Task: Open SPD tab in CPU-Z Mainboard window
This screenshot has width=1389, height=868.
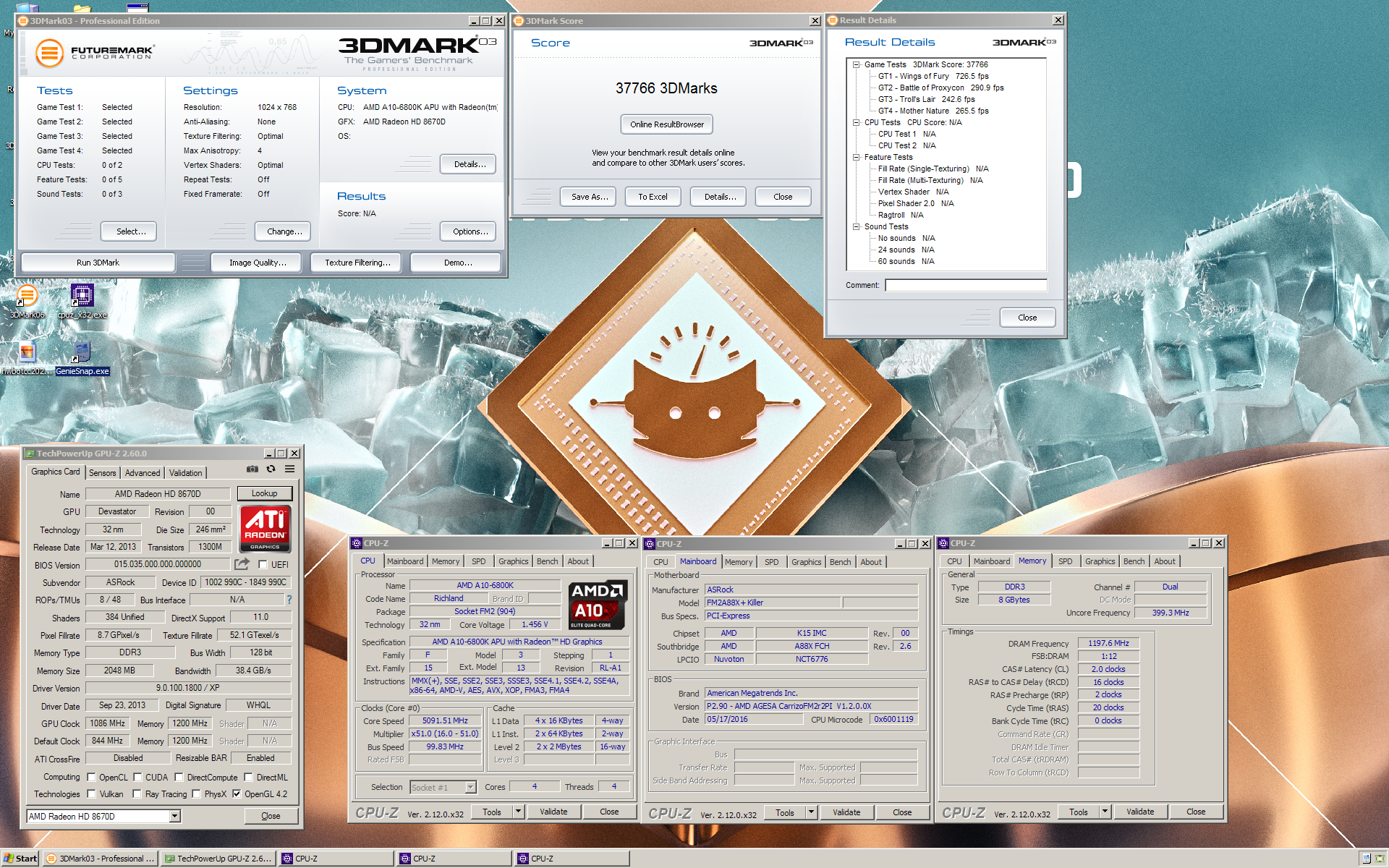Action: click(772, 563)
